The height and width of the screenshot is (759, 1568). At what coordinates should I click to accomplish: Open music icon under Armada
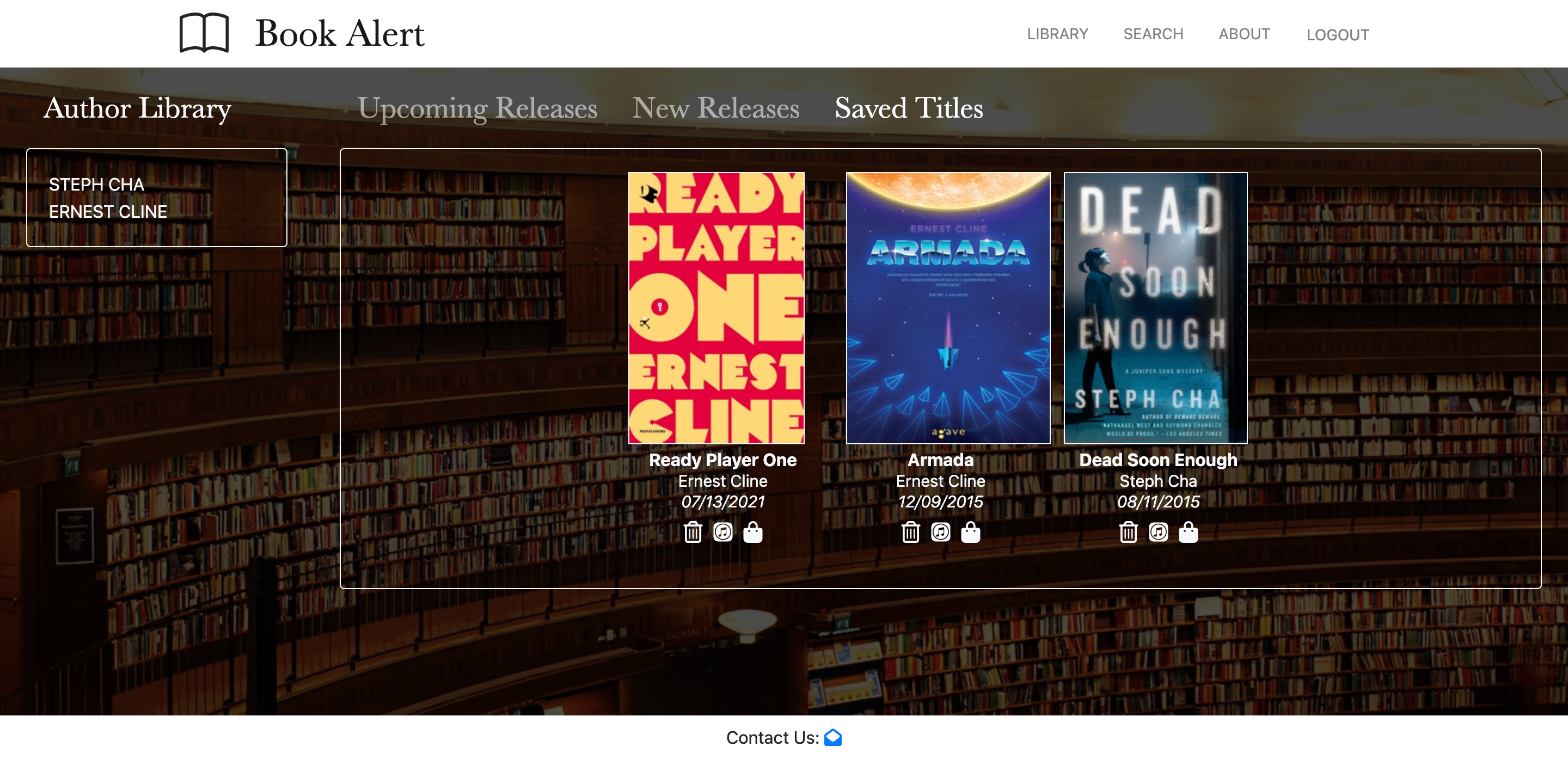(x=940, y=532)
